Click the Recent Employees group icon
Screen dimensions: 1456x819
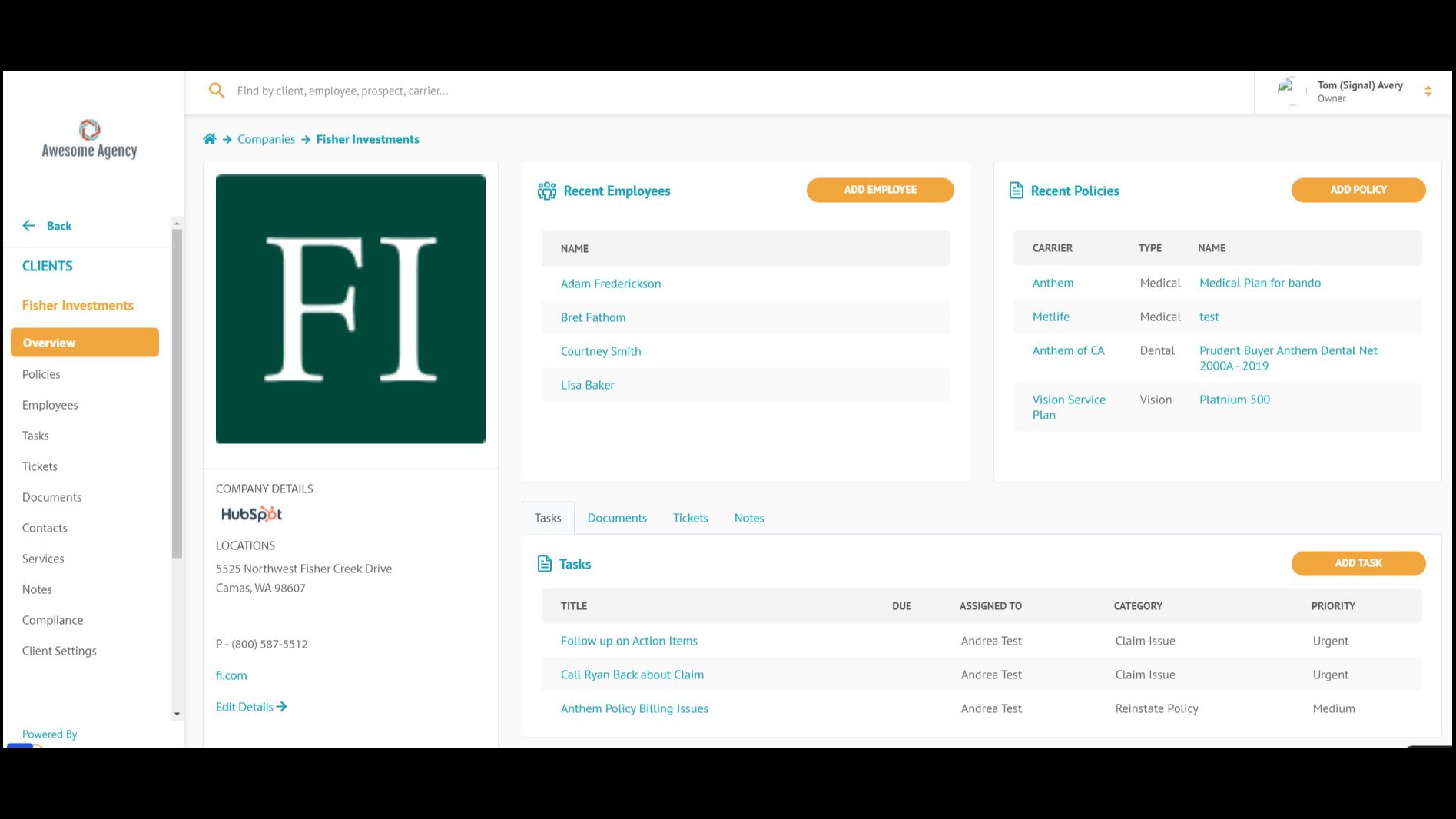click(x=546, y=191)
